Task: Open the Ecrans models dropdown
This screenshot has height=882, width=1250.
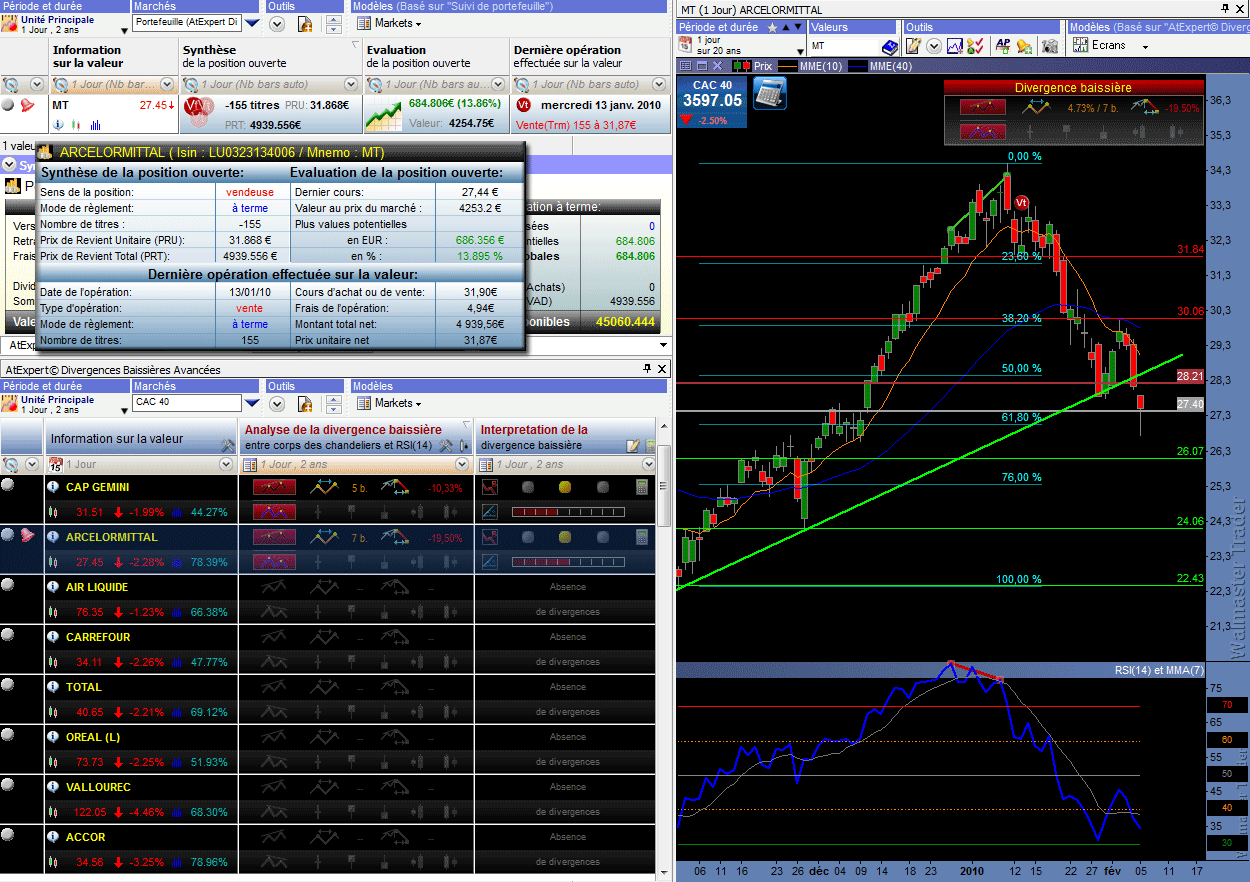Action: [1111, 46]
